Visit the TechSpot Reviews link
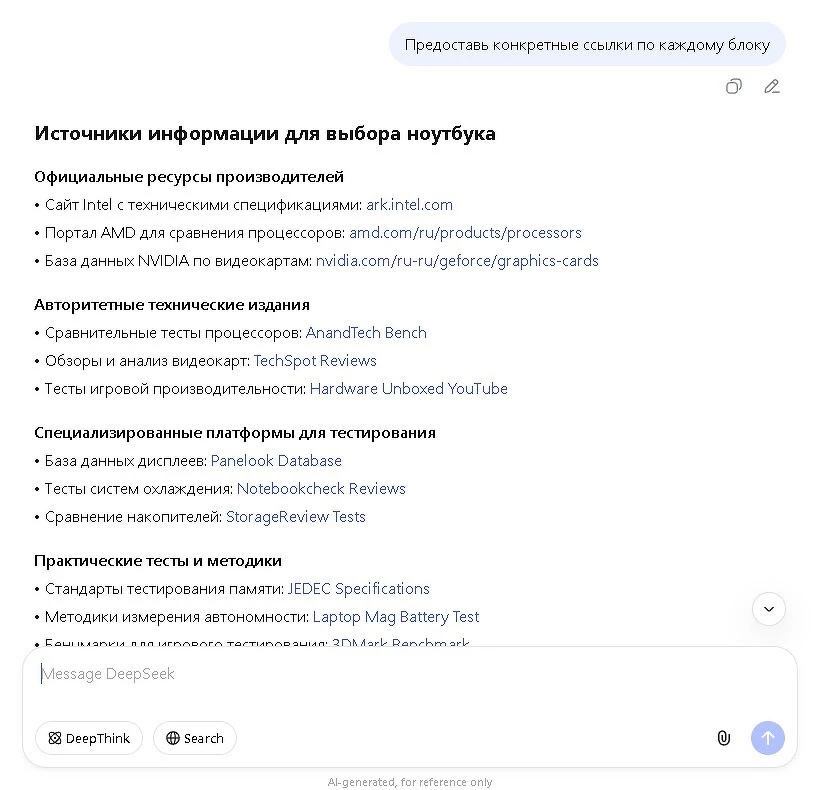 click(x=315, y=361)
